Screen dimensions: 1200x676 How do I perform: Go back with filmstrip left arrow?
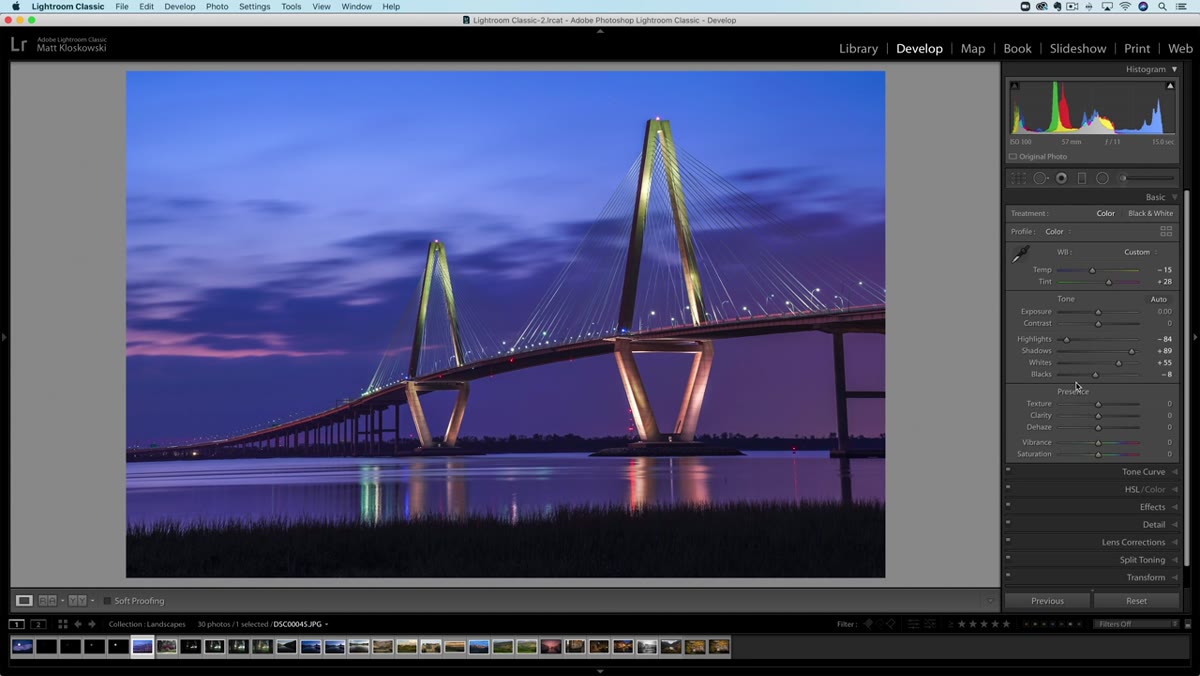[78, 624]
